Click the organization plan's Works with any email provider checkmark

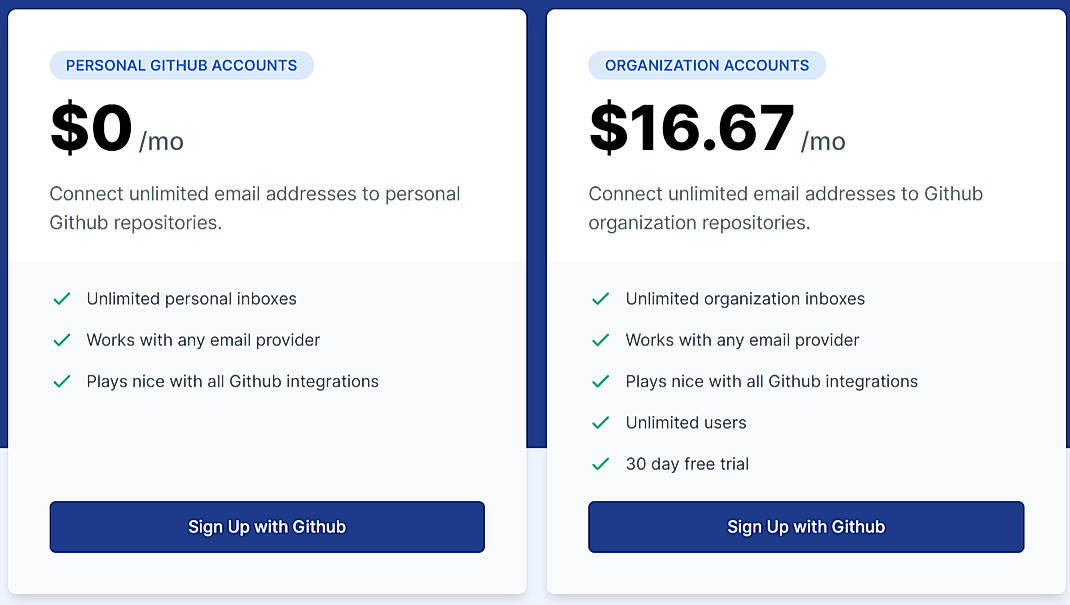(x=601, y=340)
